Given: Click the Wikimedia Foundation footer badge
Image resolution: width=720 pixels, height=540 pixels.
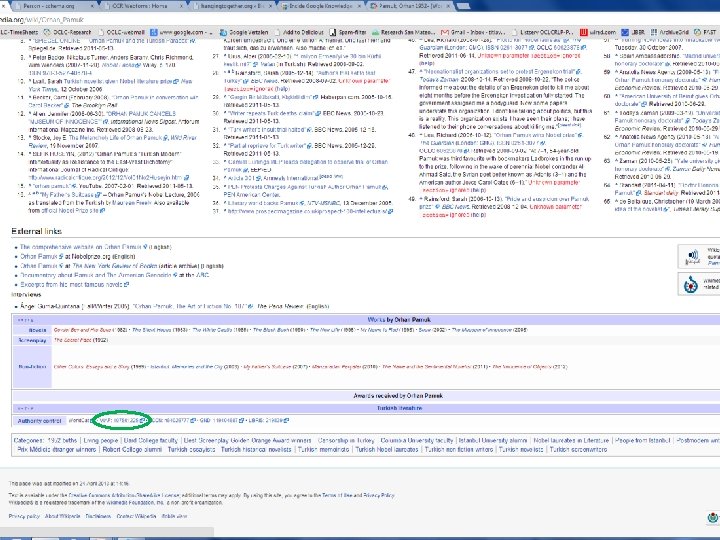Looking at the screenshot, I should 713,518.
